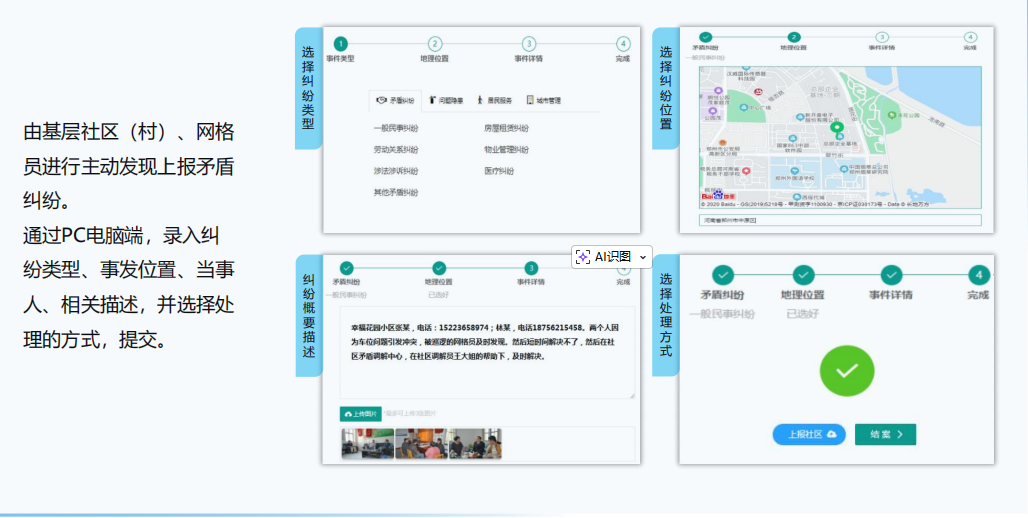The height and width of the screenshot is (518, 1028).
Task: Open the 问题隐患 tab
Action: tap(446, 101)
